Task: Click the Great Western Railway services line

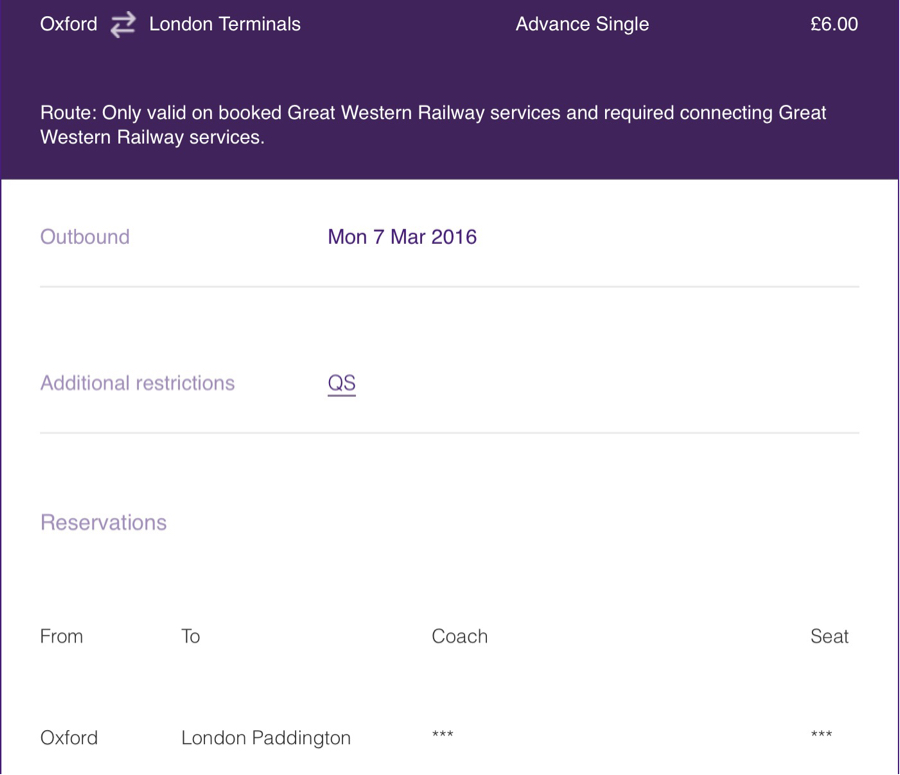Action: [x=152, y=137]
